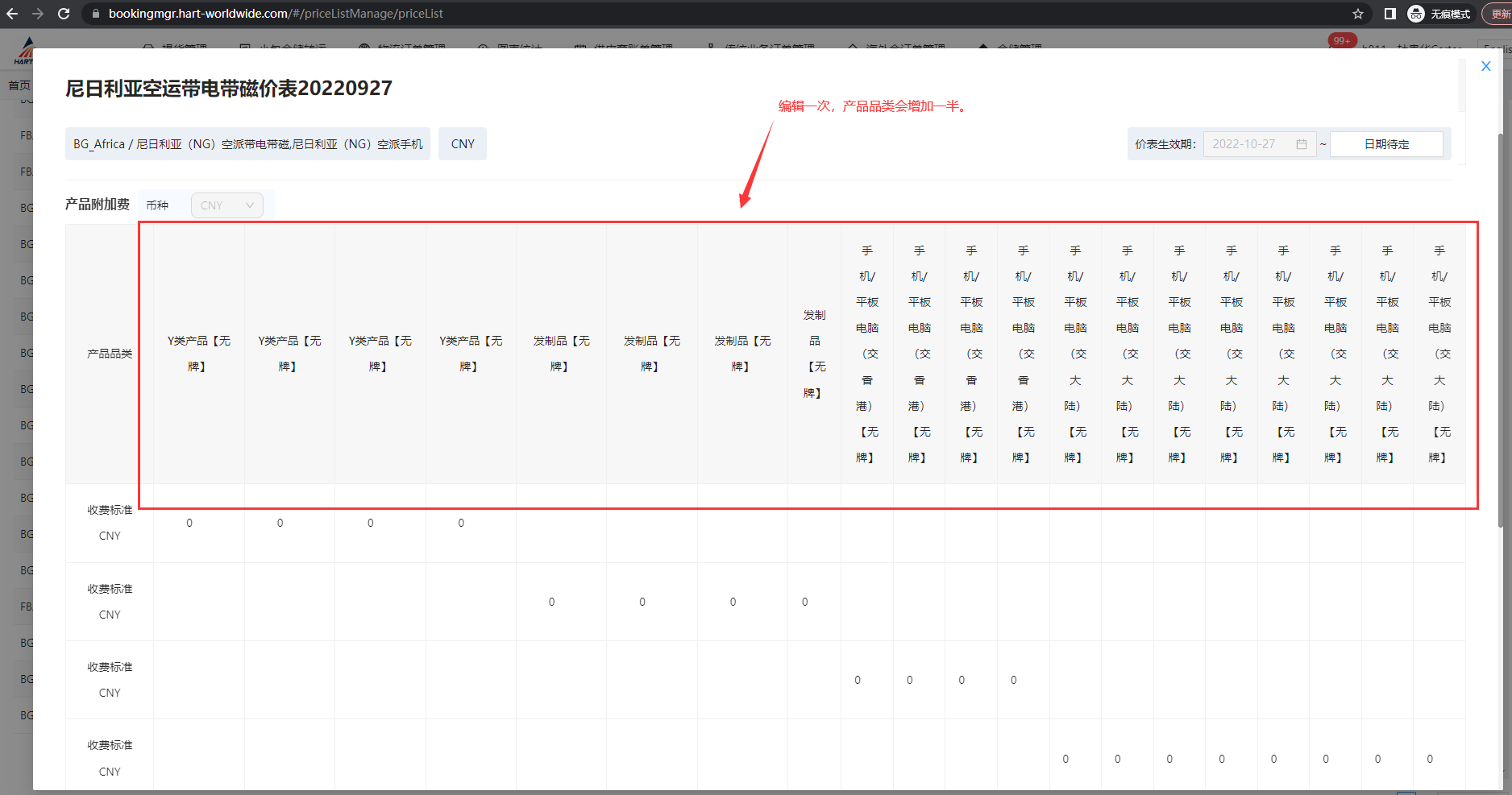
Task: Click first Y类产品【无牌】 column header
Action: coord(198,354)
